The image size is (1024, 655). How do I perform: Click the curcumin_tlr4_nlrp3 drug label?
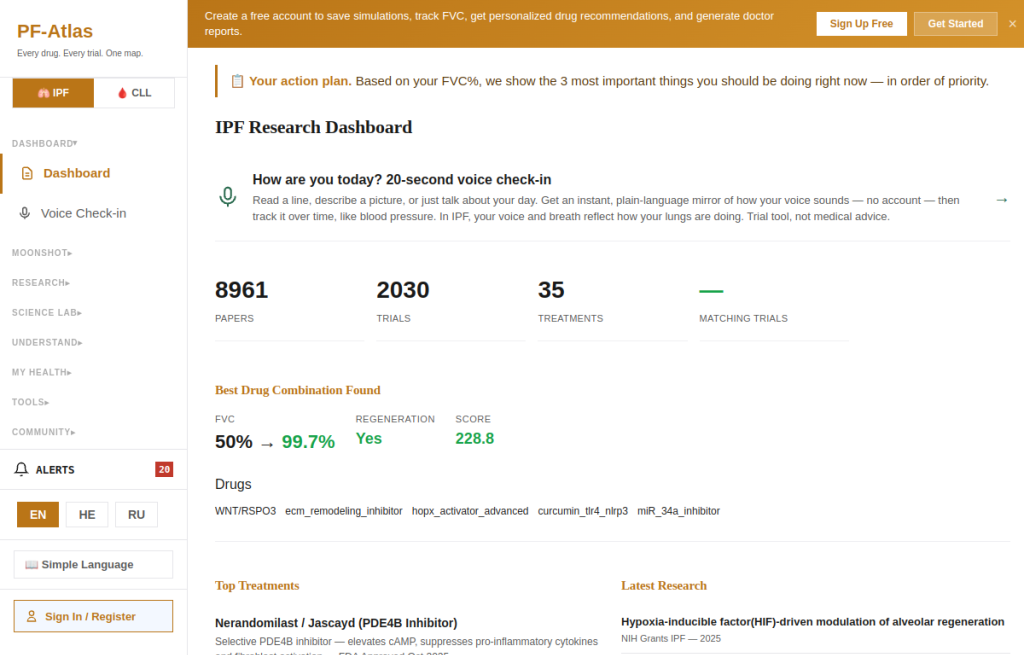tap(583, 511)
